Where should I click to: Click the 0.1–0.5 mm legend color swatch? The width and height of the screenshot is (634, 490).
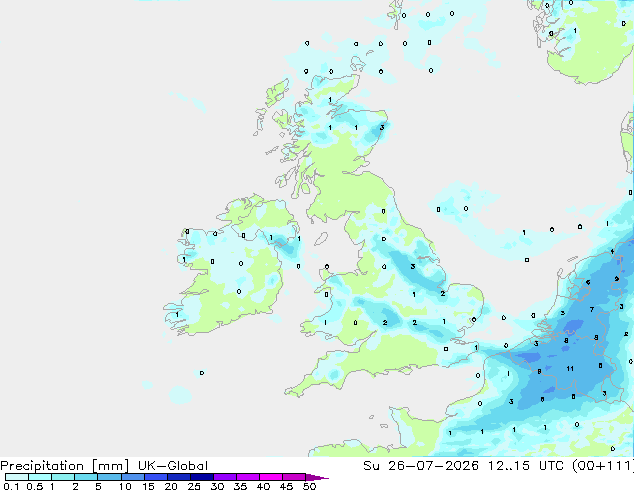17,477
